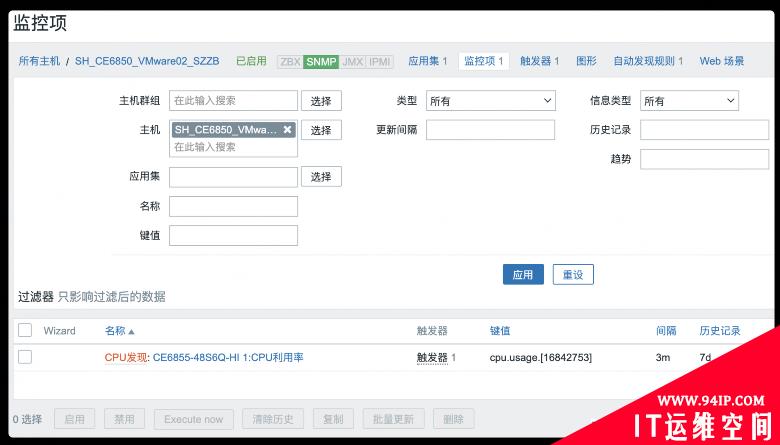The image size is (780, 445).
Task: Click the 3m interval value
Action: click(663, 357)
